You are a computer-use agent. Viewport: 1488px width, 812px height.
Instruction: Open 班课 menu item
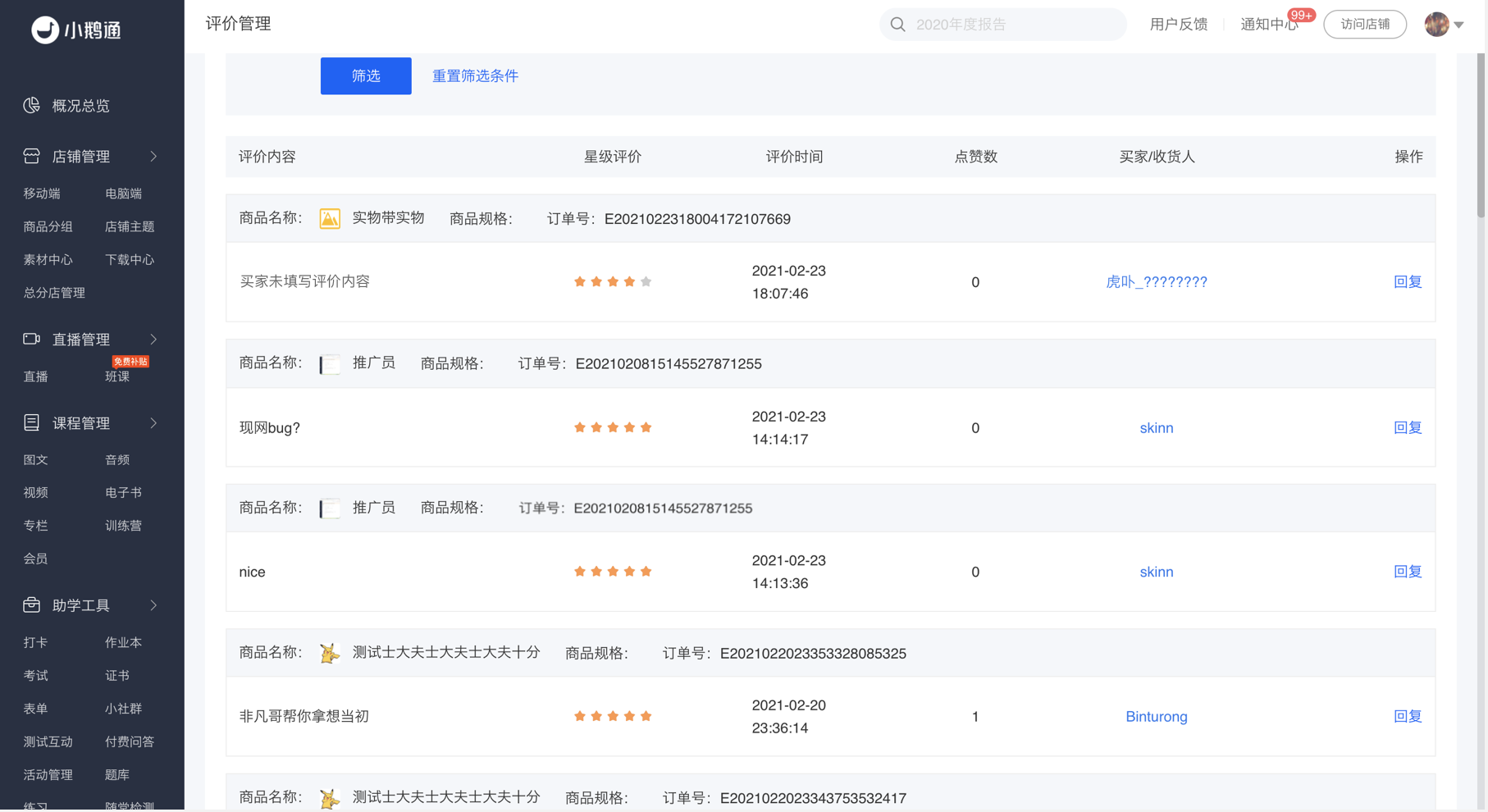pos(117,376)
